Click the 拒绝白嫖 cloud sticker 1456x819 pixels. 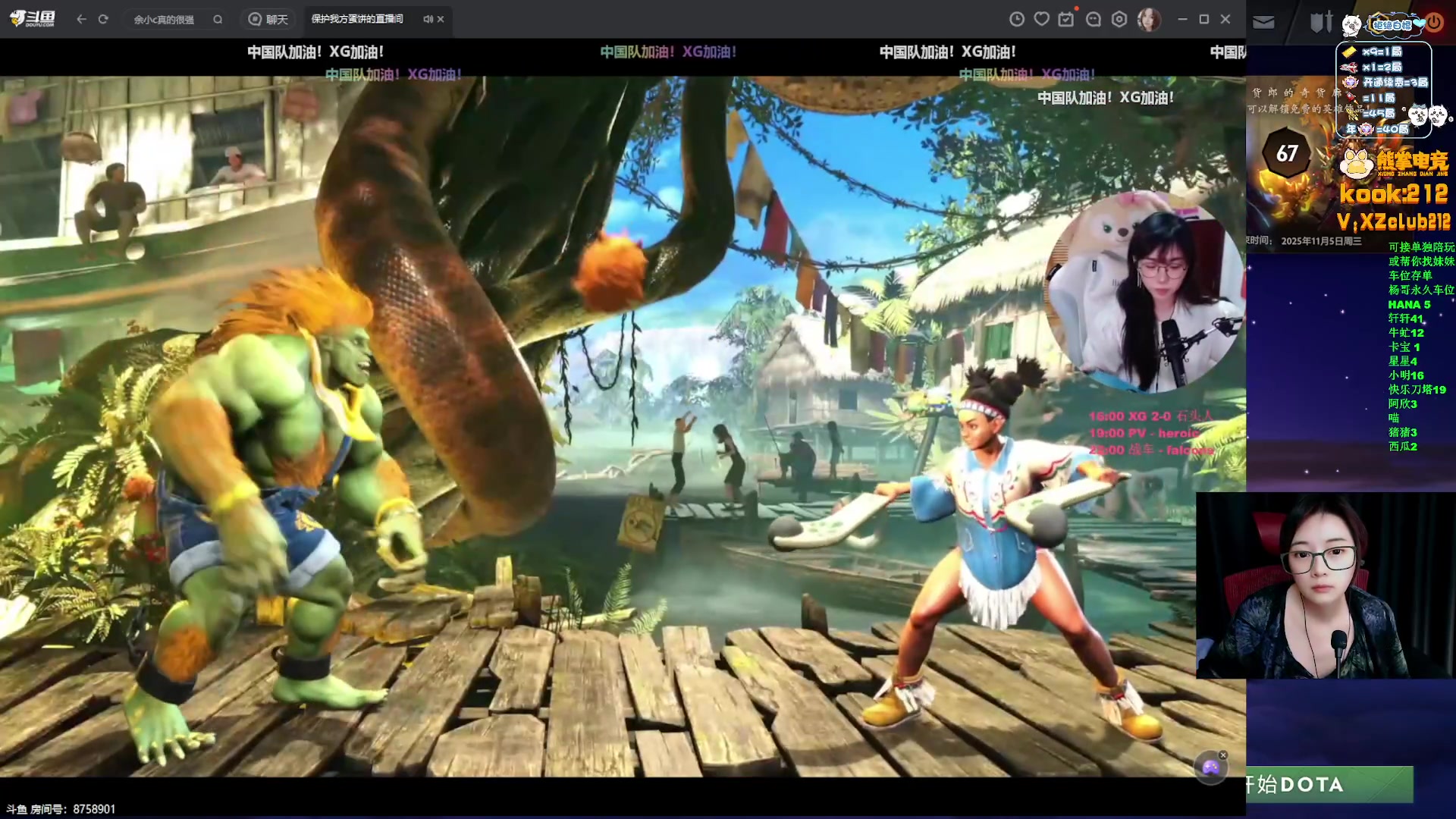point(1395,25)
